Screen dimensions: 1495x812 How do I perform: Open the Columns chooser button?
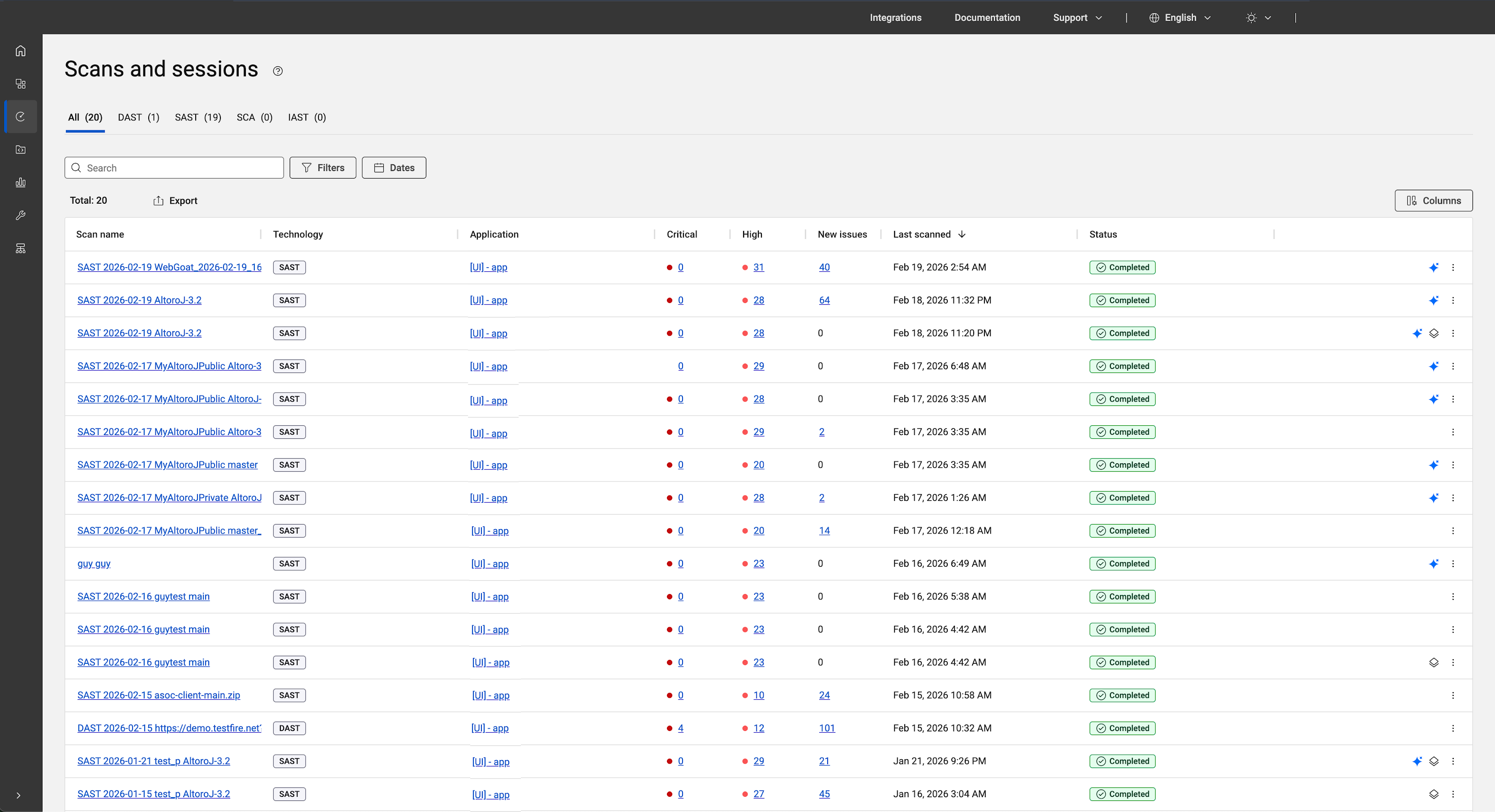pyautogui.click(x=1433, y=201)
